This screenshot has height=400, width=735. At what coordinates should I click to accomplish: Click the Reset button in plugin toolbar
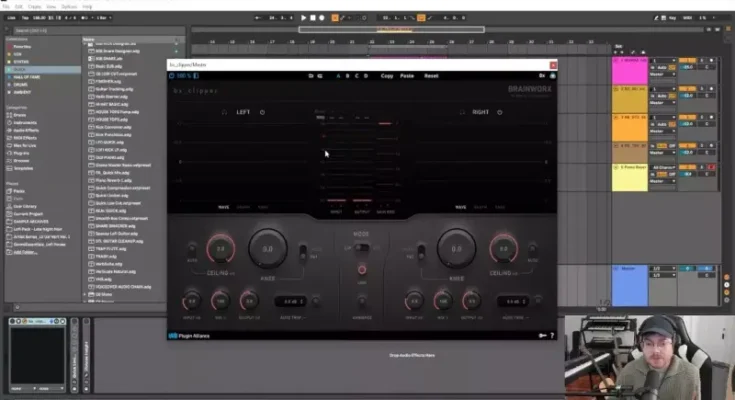(x=431, y=76)
